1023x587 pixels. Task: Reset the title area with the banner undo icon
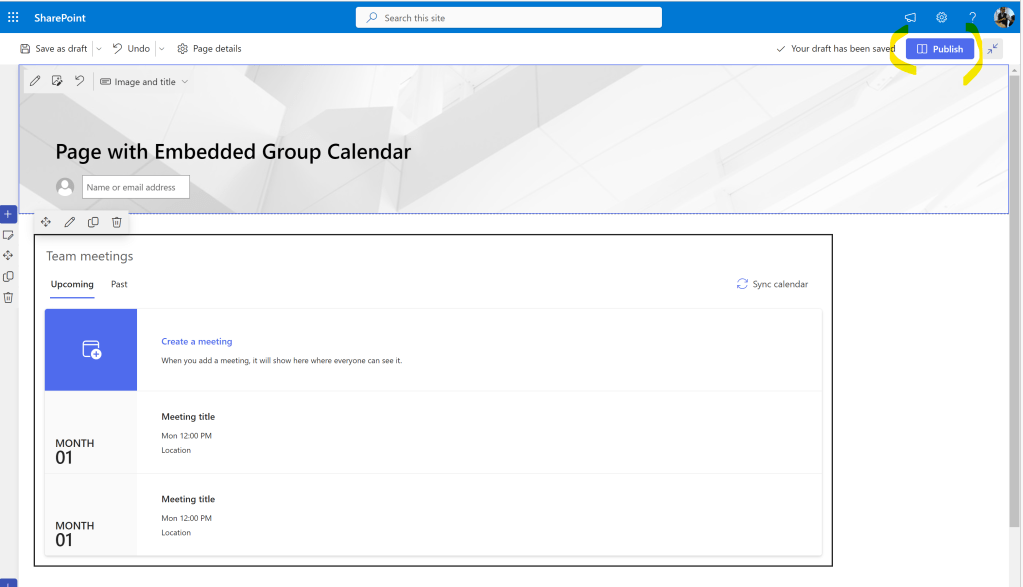tap(80, 81)
